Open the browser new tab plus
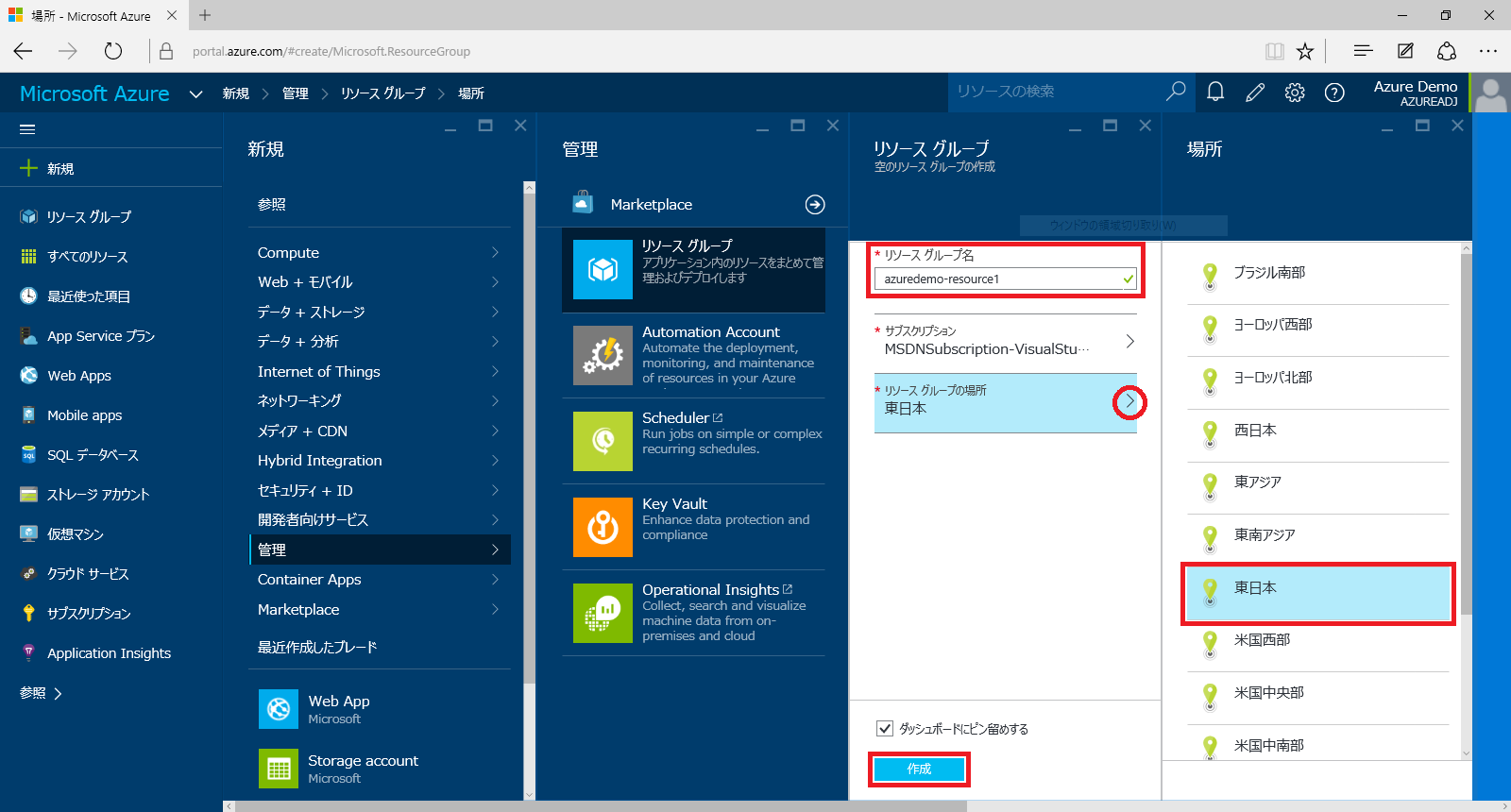This screenshot has height=812, width=1511. pyautogui.click(x=205, y=15)
